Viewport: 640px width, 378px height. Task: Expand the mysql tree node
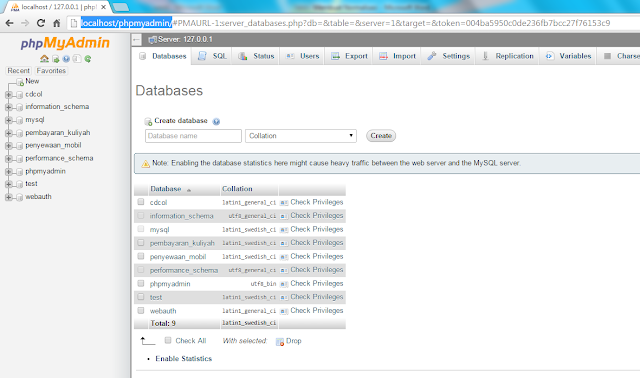click(x=9, y=120)
